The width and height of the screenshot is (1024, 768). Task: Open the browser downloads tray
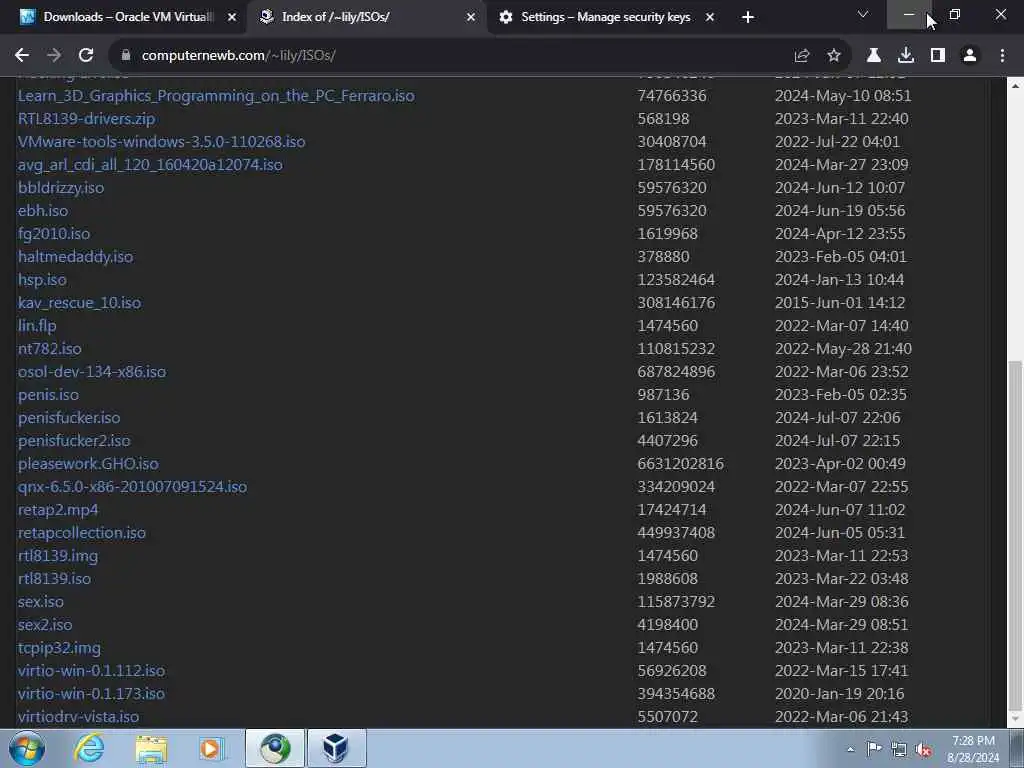(x=906, y=56)
